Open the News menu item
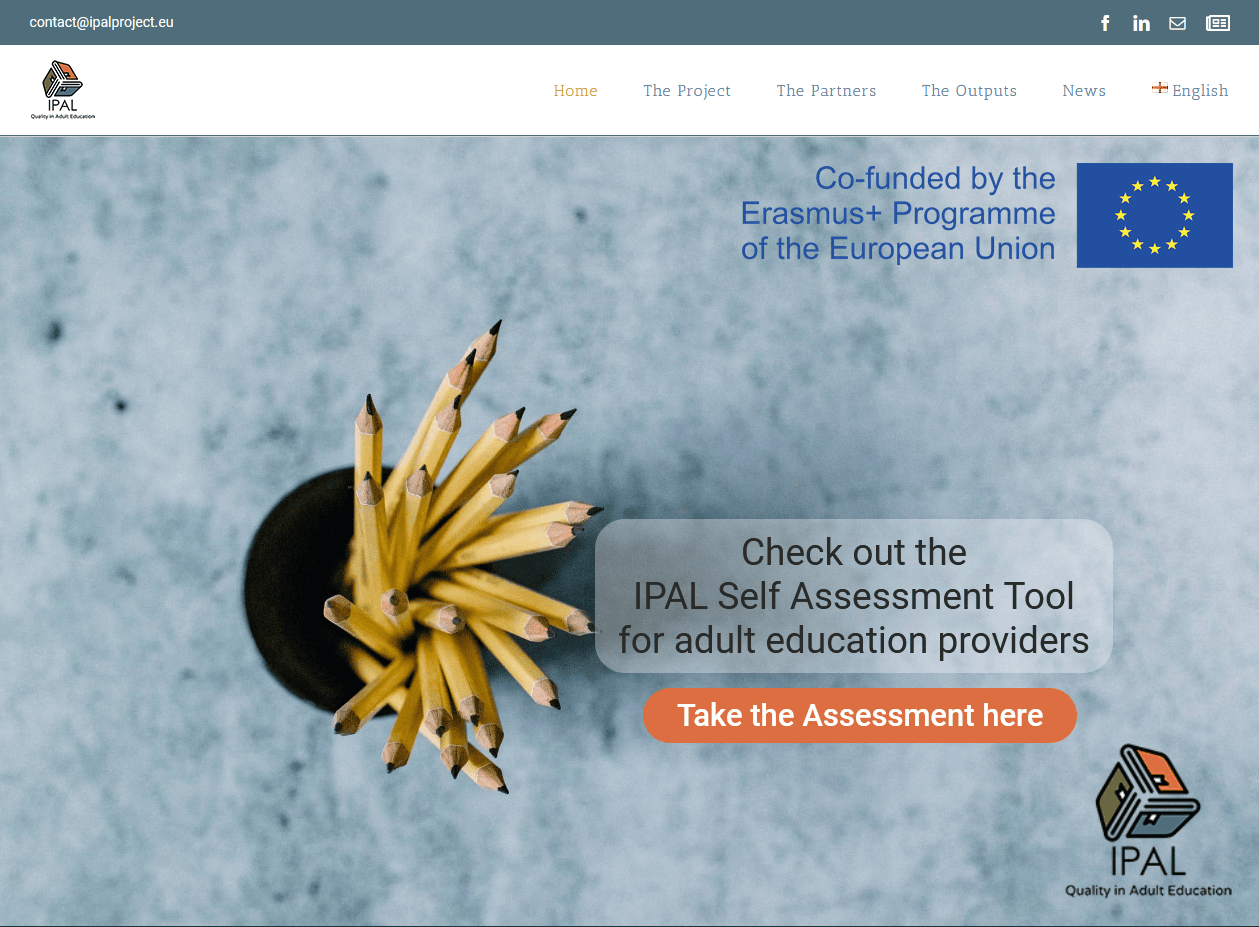Screen dimensions: 1259x927 [1084, 91]
